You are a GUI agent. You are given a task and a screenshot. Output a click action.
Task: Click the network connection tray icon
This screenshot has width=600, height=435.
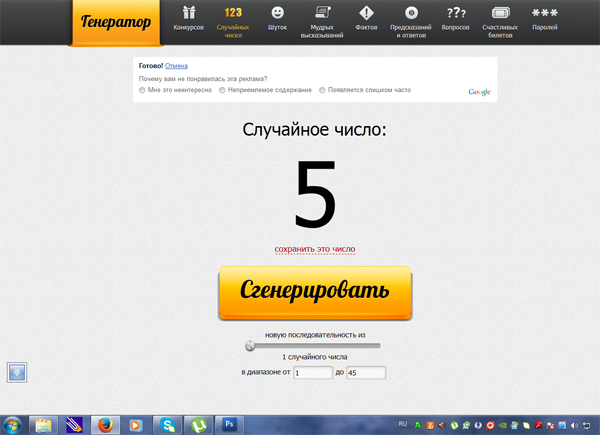click(x=587, y=425)
